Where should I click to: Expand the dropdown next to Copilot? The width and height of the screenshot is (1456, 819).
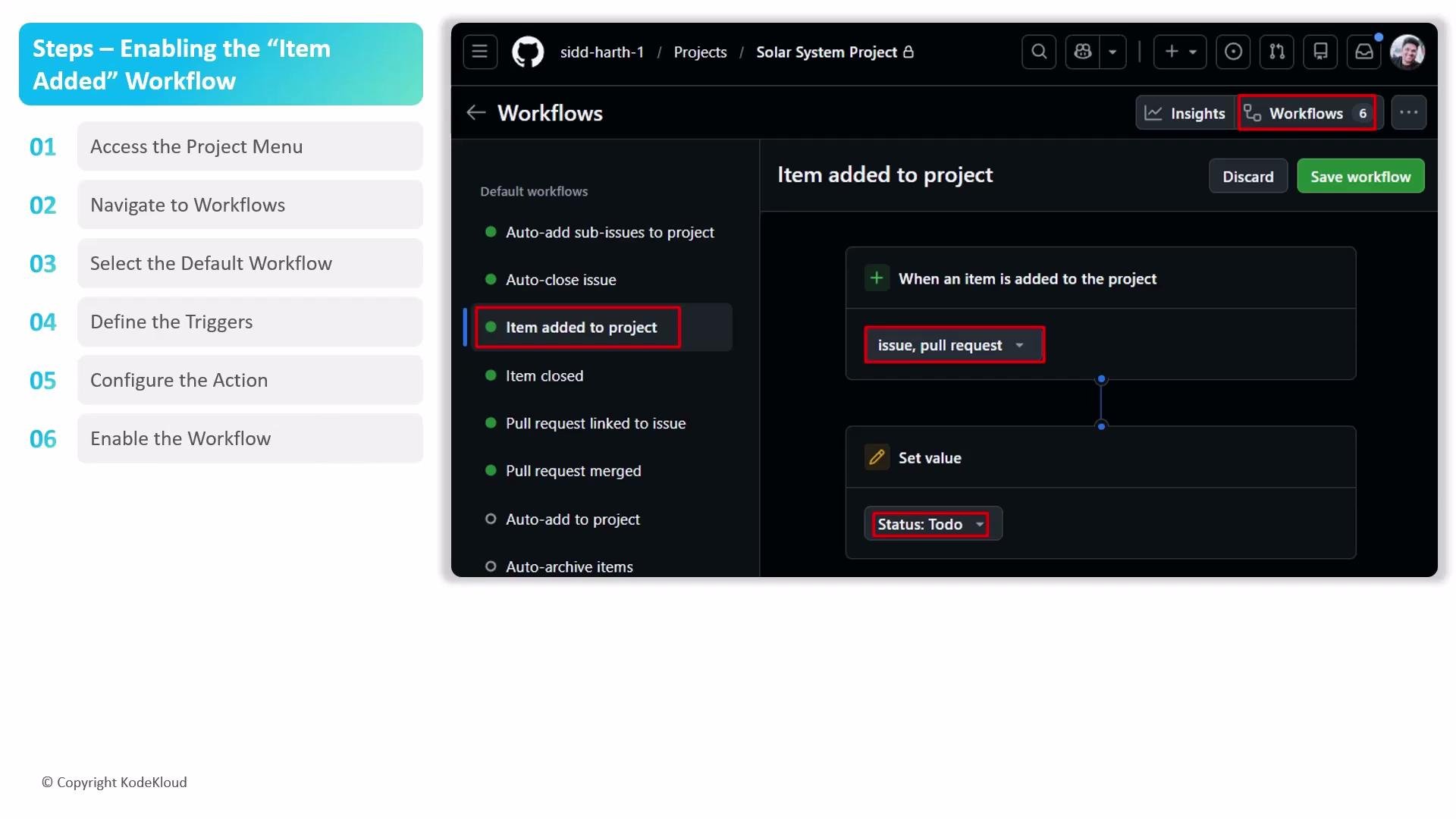(1112, 52)
